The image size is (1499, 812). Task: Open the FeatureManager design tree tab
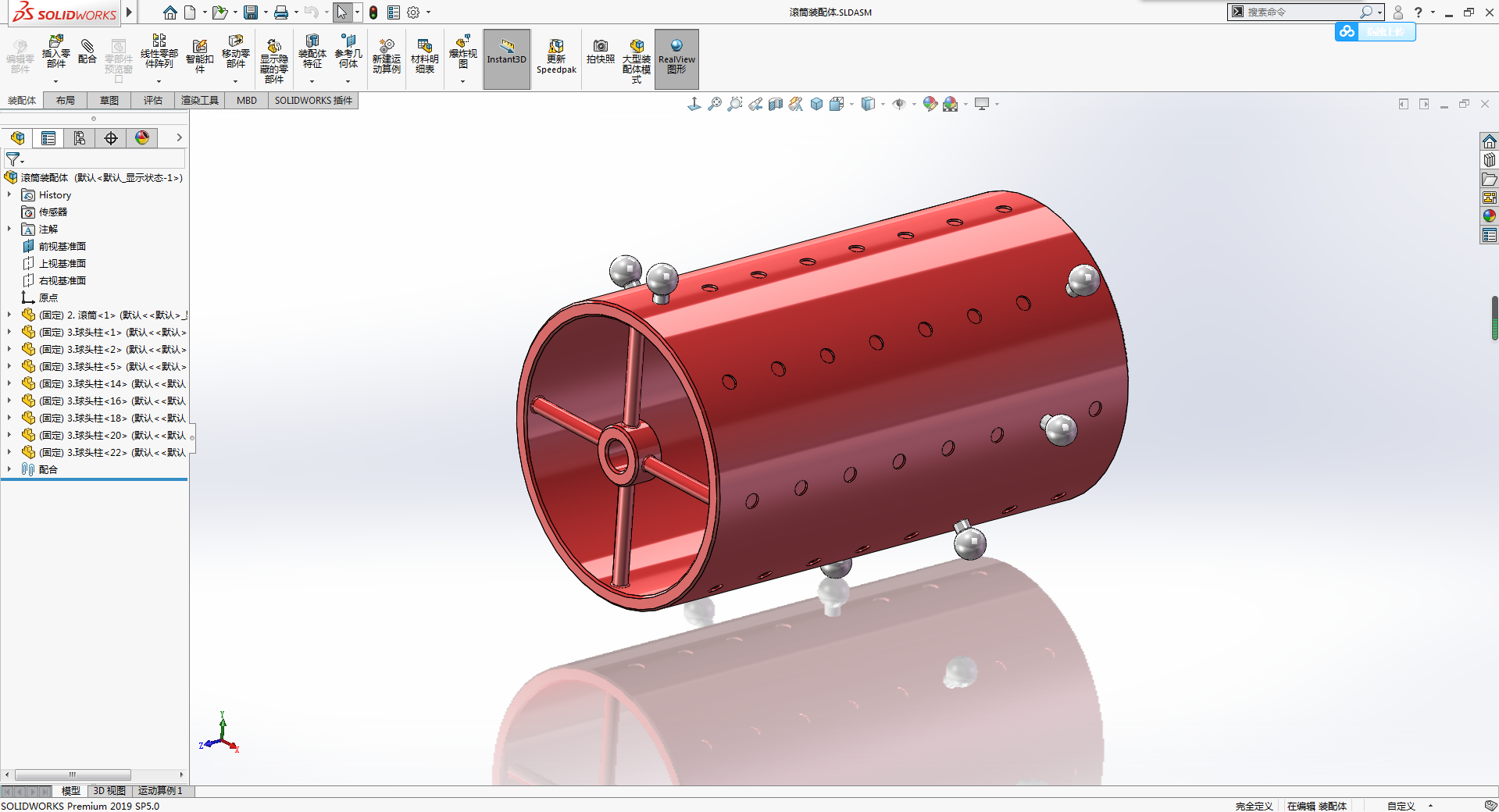[x=17, y=138]
